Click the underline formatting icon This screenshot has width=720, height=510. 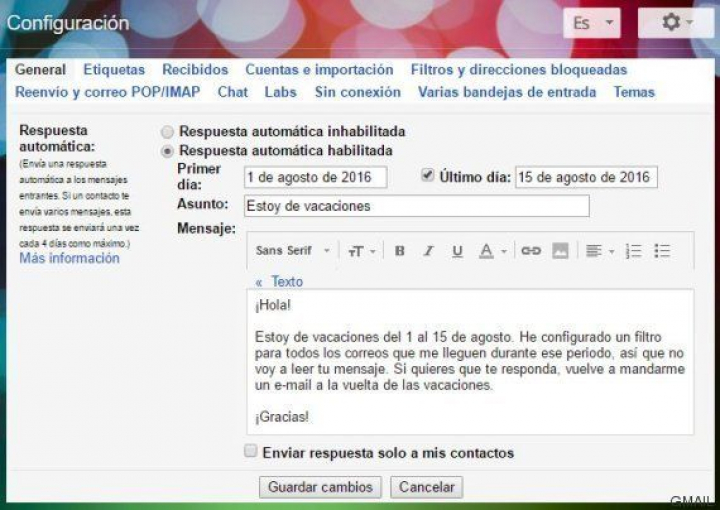[x=457, y=251]
